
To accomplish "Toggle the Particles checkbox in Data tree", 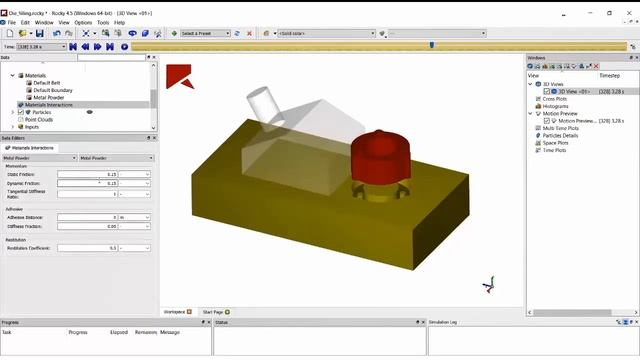I will (21, 112).
